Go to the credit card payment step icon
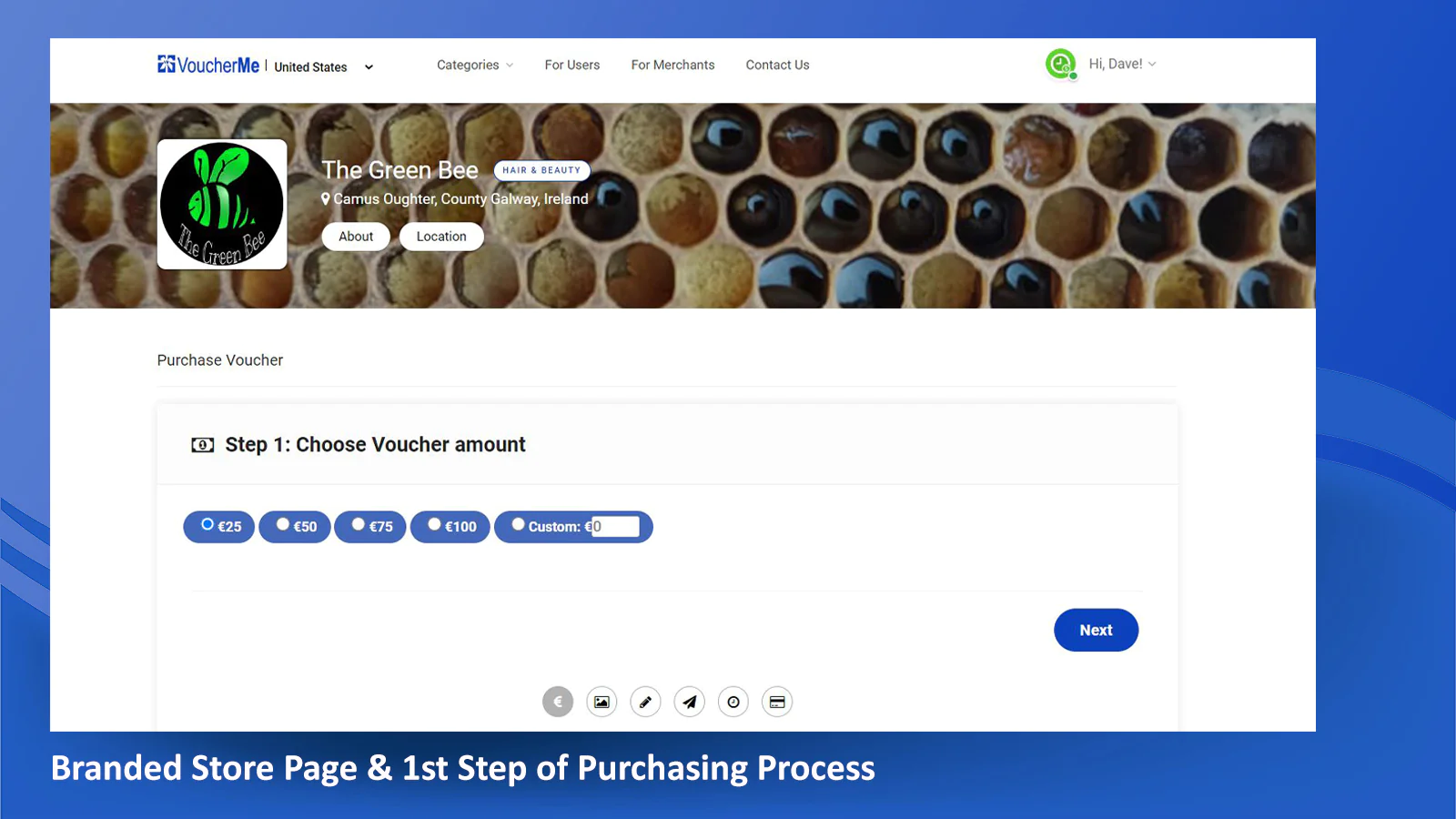This screenshot has height=819, width=1456. pos(777,702)
